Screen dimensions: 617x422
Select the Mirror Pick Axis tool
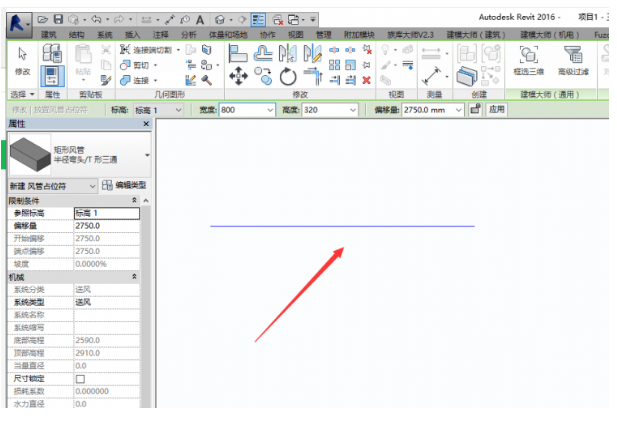(x=288, y=53)
